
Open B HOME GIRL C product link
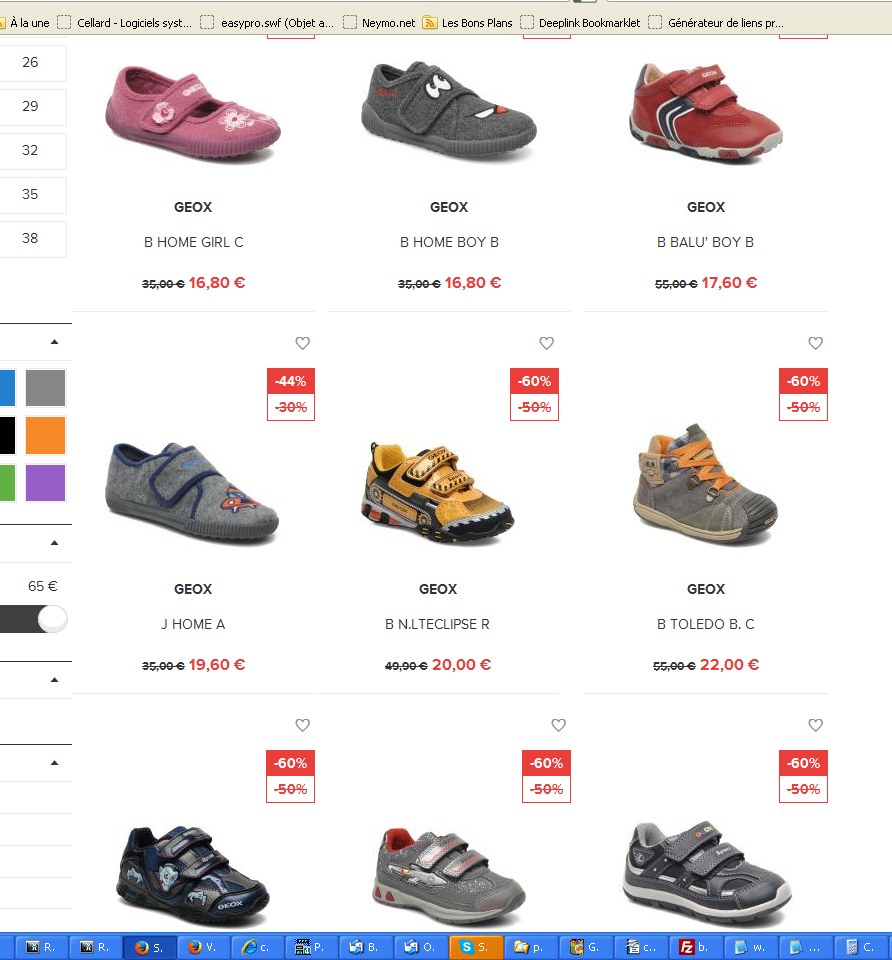click(x=193, y=242)
